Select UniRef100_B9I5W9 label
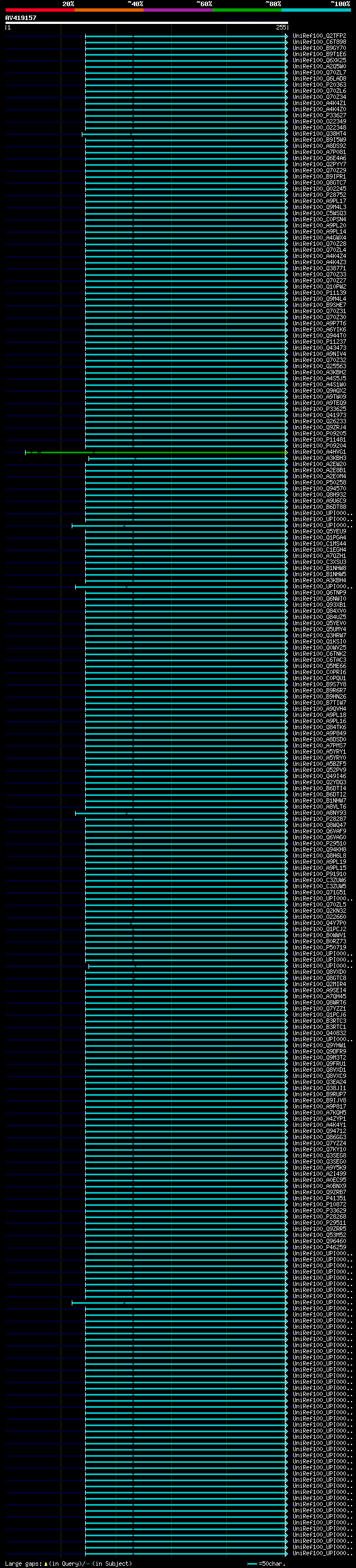The image size is (356, 1568). tap(319, 140)
